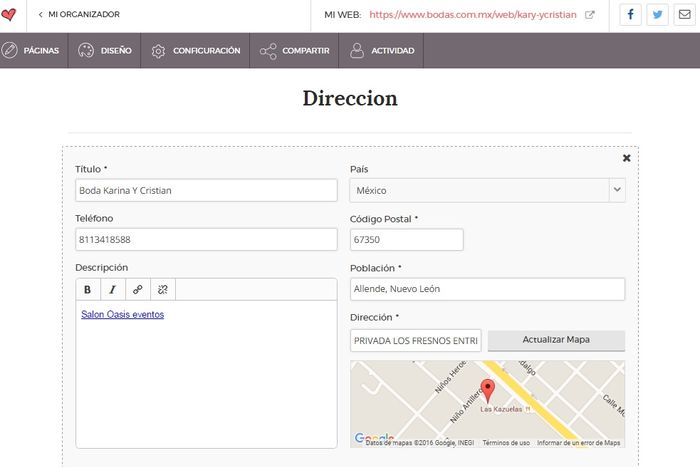Toggle italic formatting in description editor
Screen dimensions: 700x467
pyautogui.click(x=113, y=290)
